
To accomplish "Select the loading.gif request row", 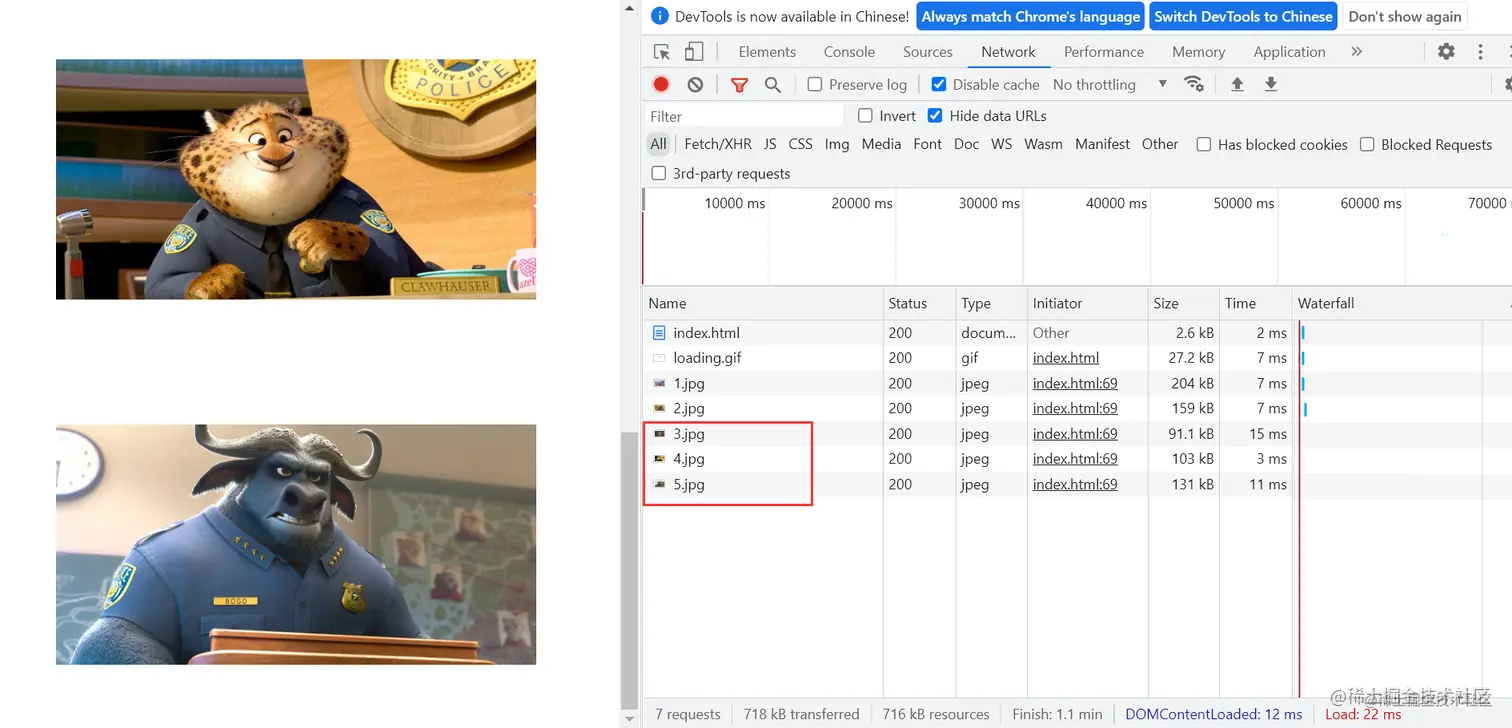I will pyautogui.click(x=1076, y=358).
